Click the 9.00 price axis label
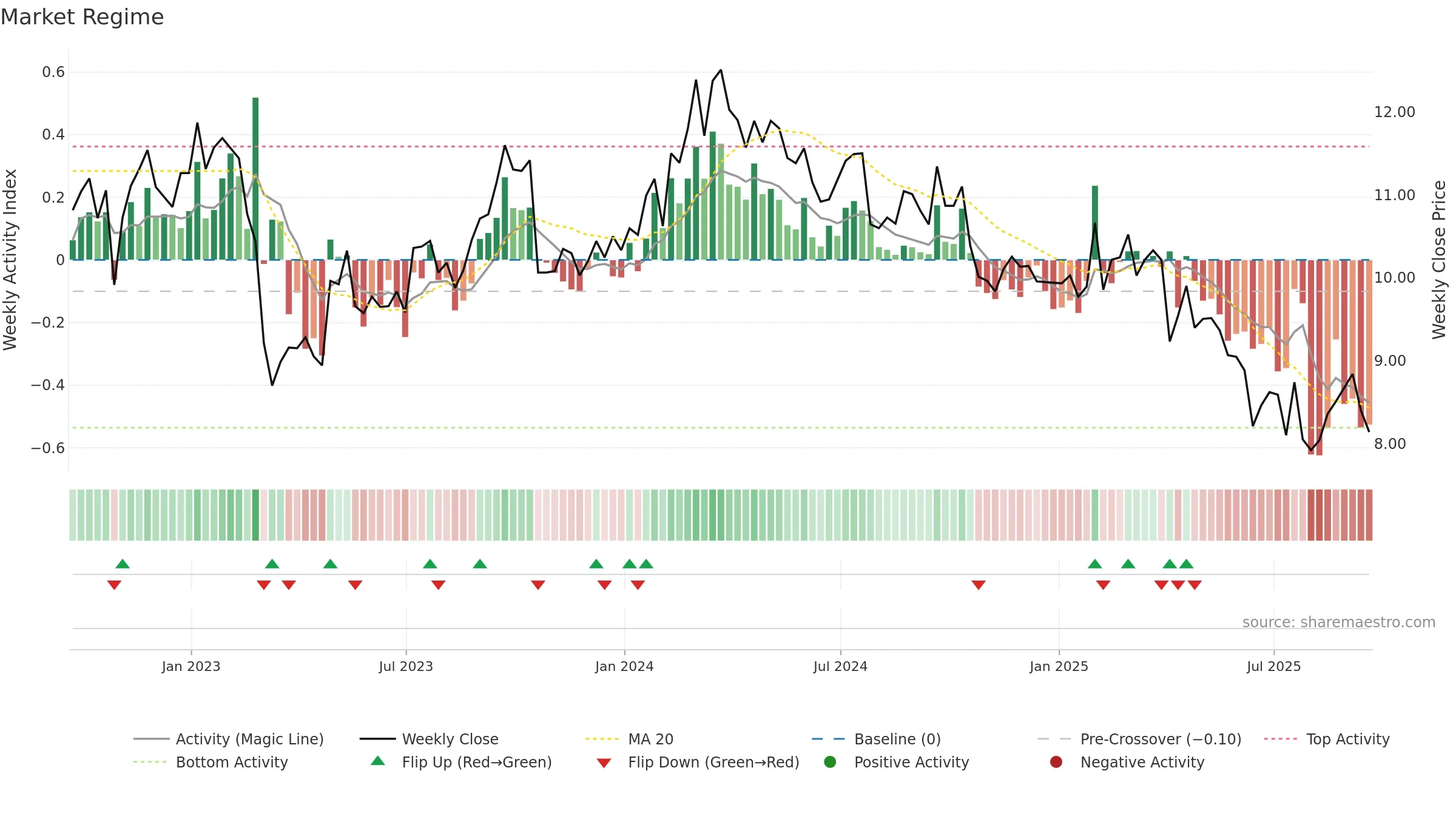The width and height of the screenshot is (1456, 819). click(x=1390, y=361)
